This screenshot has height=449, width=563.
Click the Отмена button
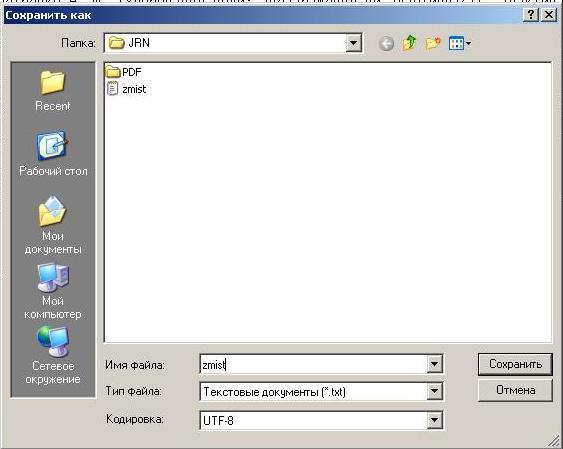[515, 390]
